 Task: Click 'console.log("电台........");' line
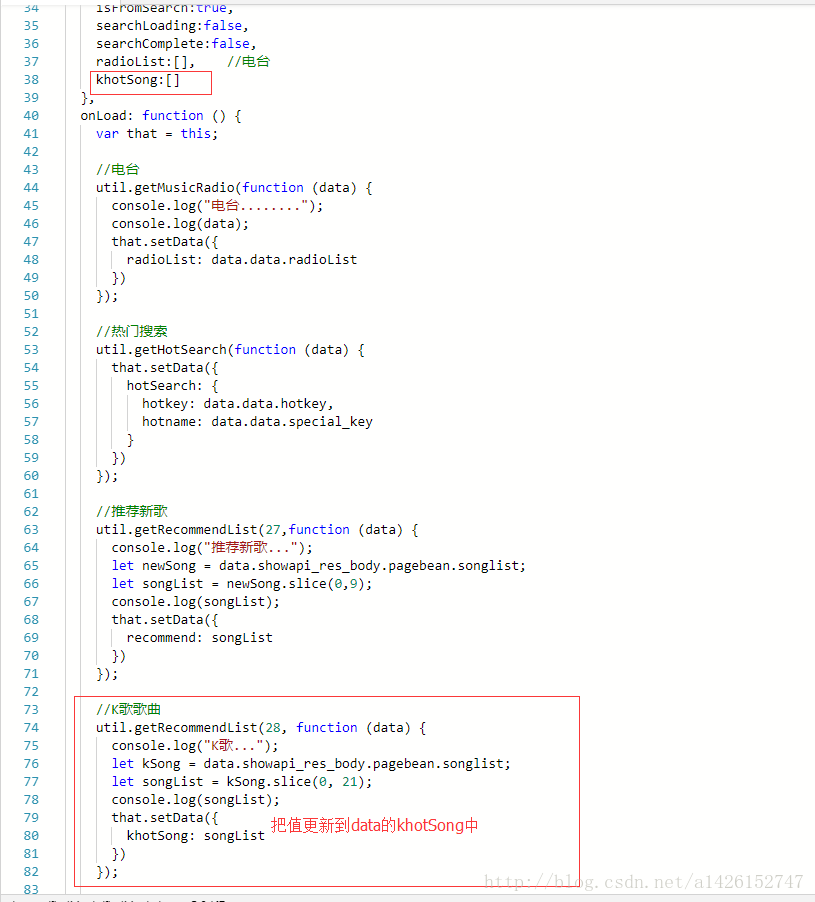(217, 206)
